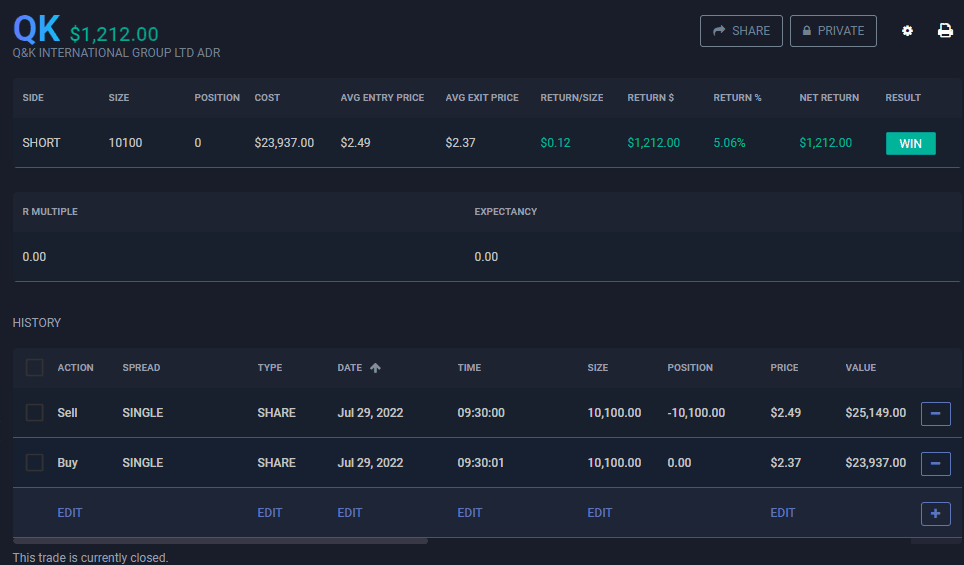
Task: Click EDIT under the Action column
Action: [x=70, y=513]
